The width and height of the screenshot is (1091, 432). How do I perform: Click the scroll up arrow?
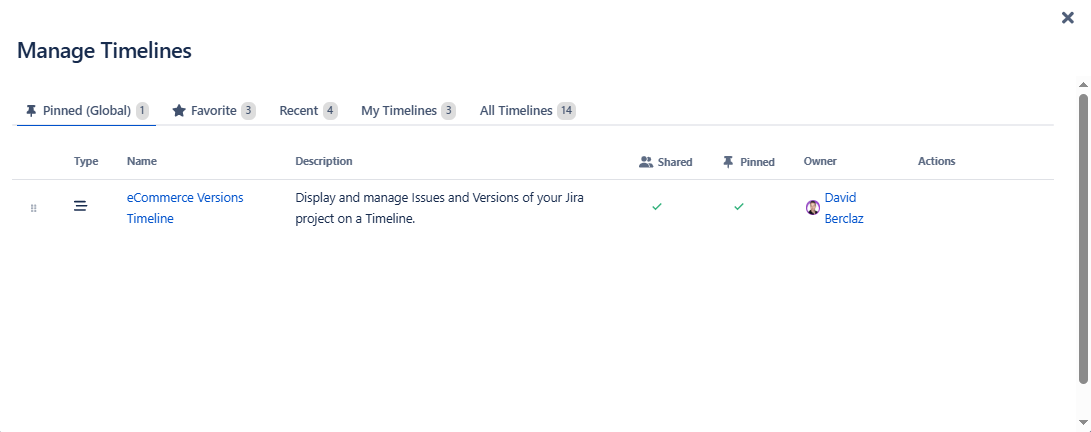coord(1083,83)
